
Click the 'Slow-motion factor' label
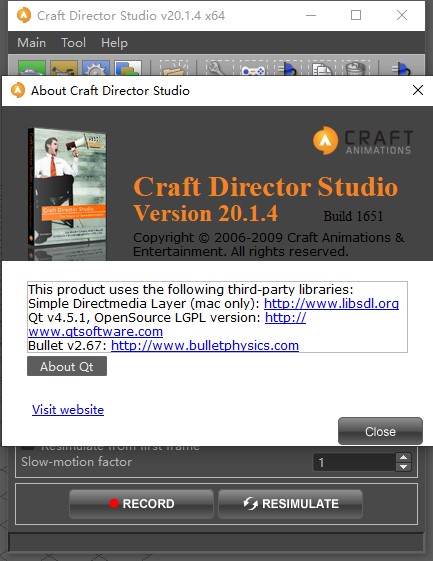[x=77, y=462]
